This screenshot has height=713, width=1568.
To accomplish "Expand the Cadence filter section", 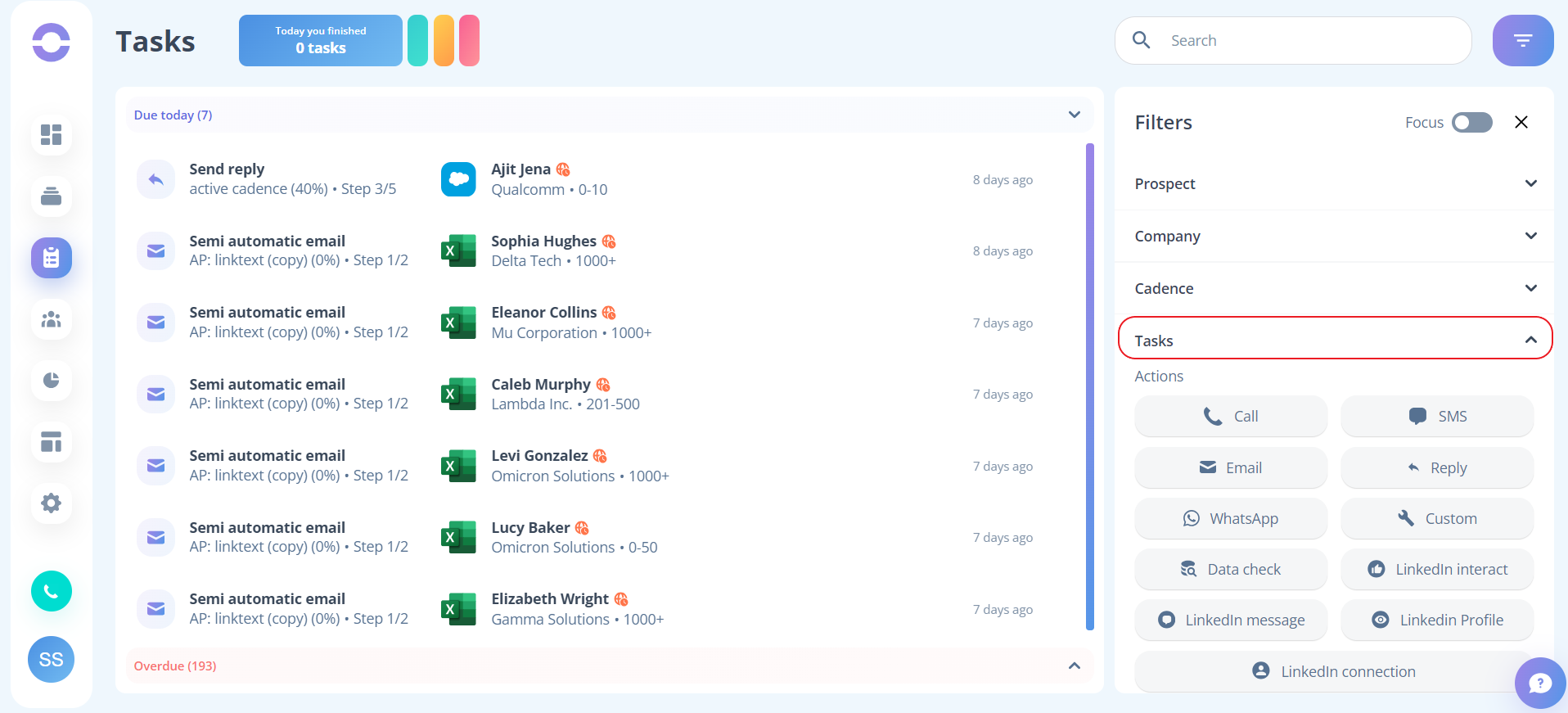I will click(1334, 288).
